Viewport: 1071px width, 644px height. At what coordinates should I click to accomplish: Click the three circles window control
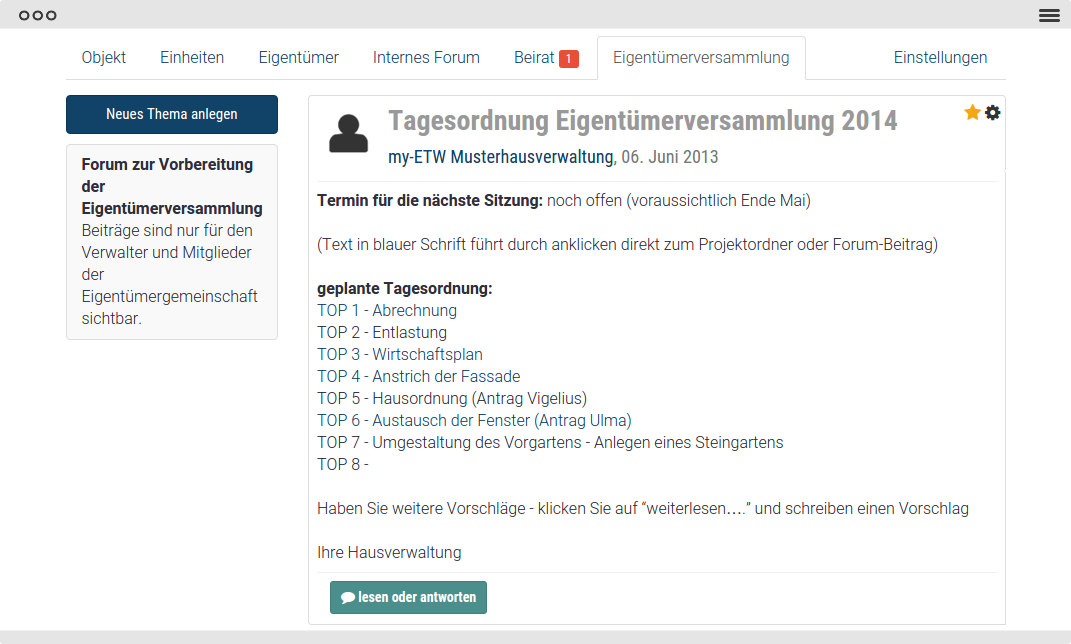click(37, 15)
